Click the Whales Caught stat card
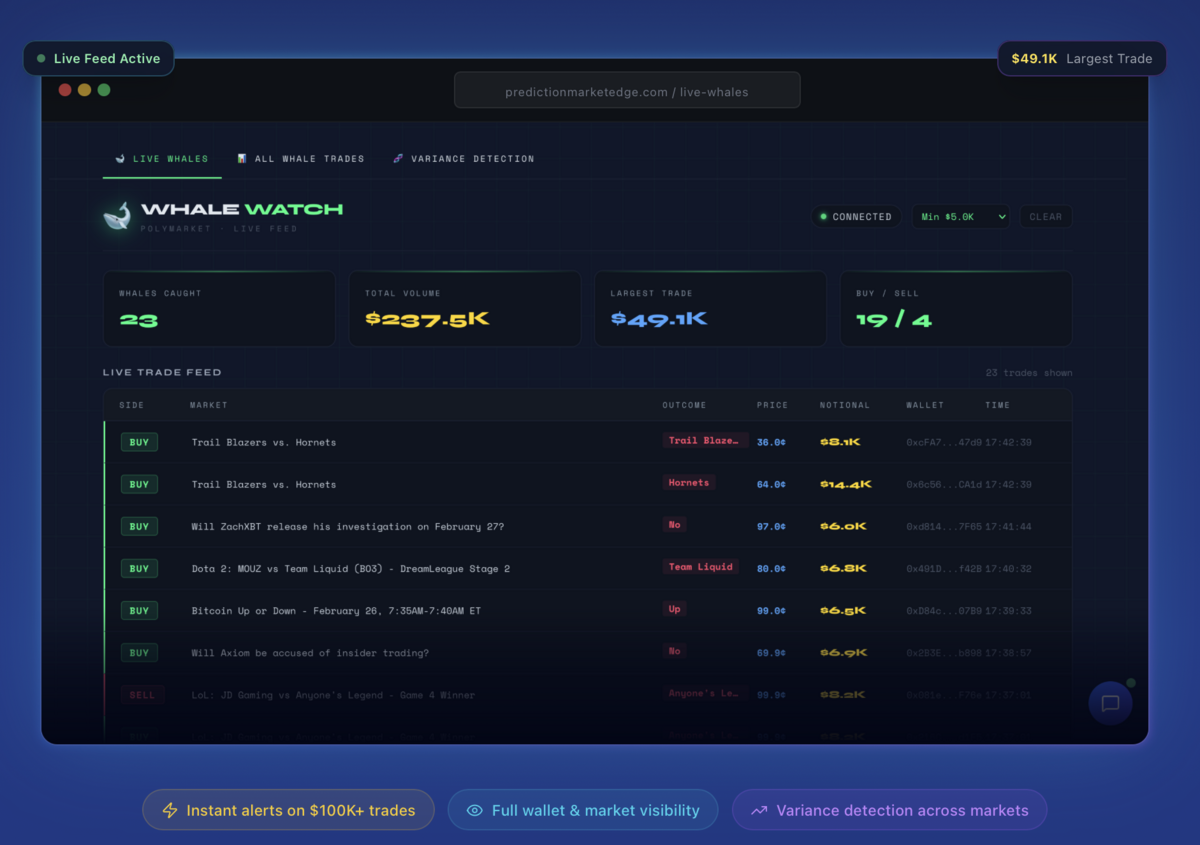 [x=219, y=309]
